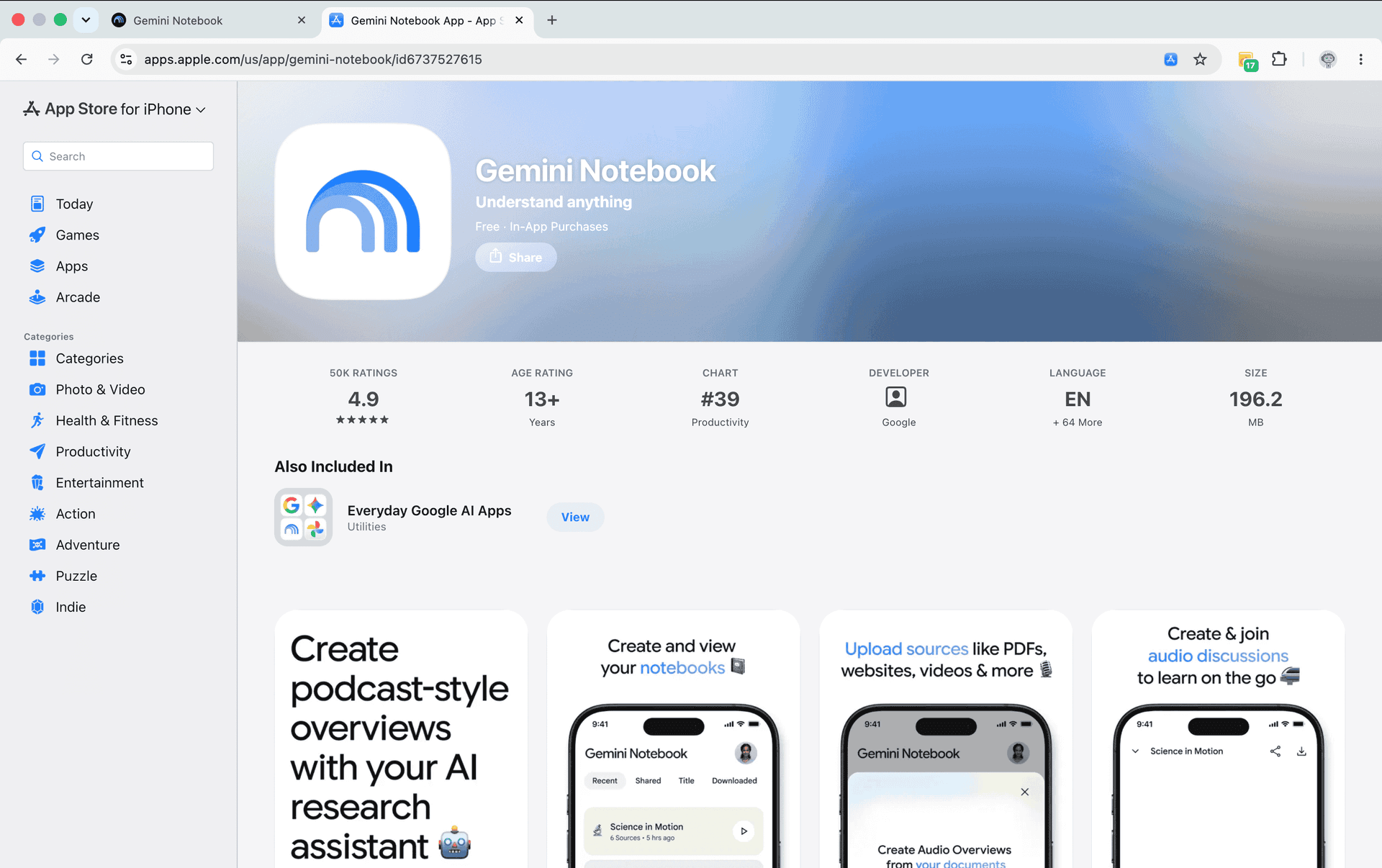Open the Create and view your notebooks screenshot
Screen dimensions: 1382x868
click(673, 739)
